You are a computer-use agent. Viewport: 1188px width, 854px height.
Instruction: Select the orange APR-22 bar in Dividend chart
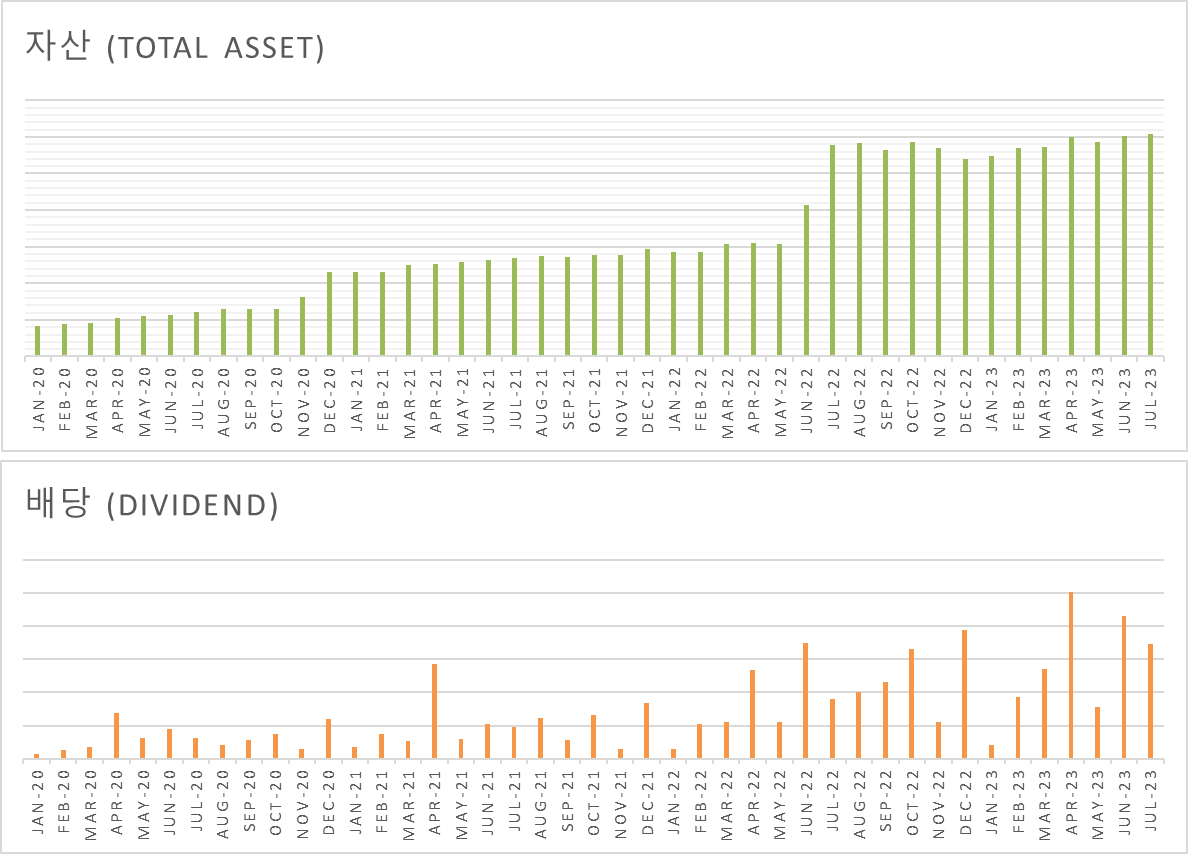coord(752,715)
